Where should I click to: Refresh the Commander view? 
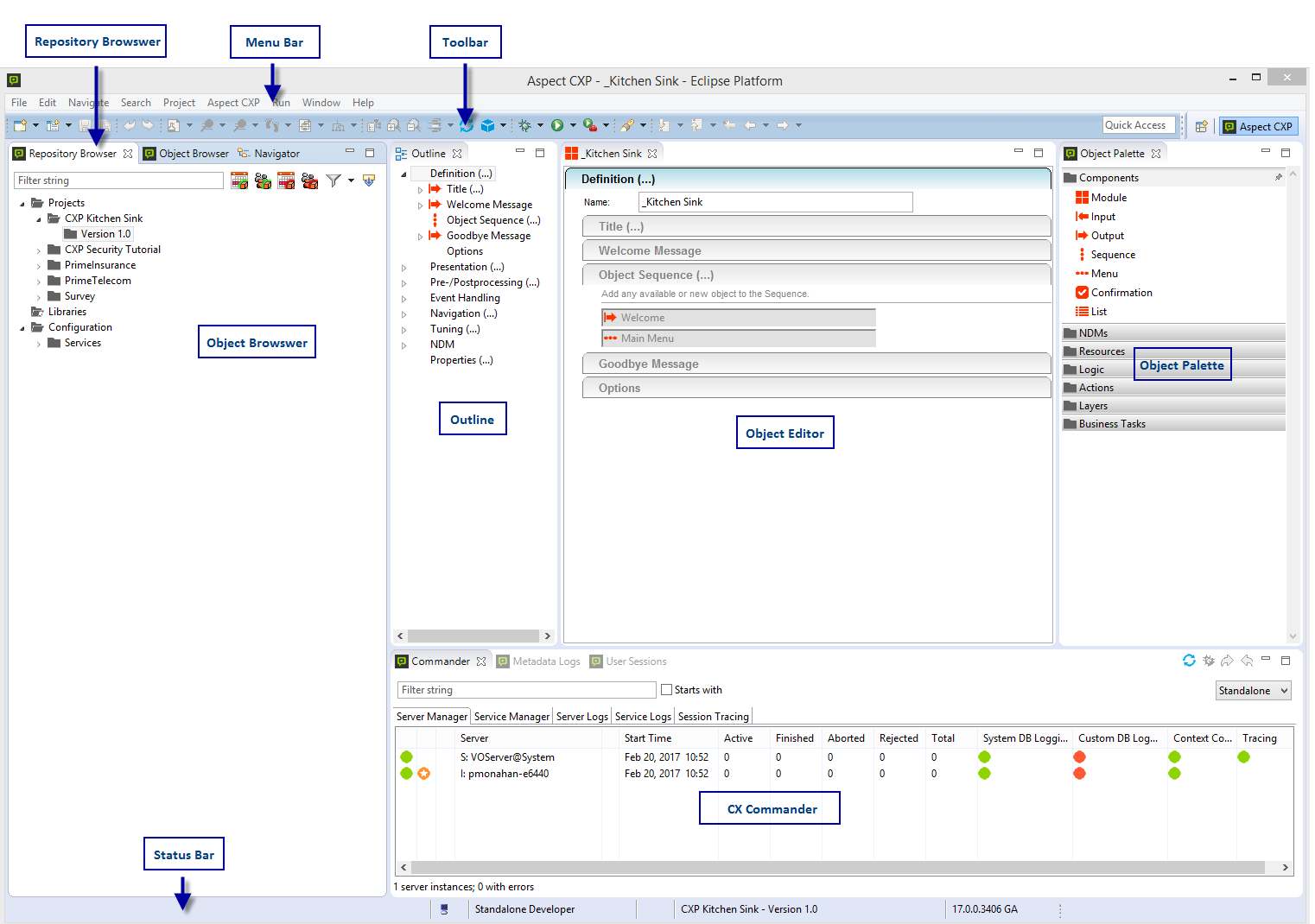(1189, 661)
